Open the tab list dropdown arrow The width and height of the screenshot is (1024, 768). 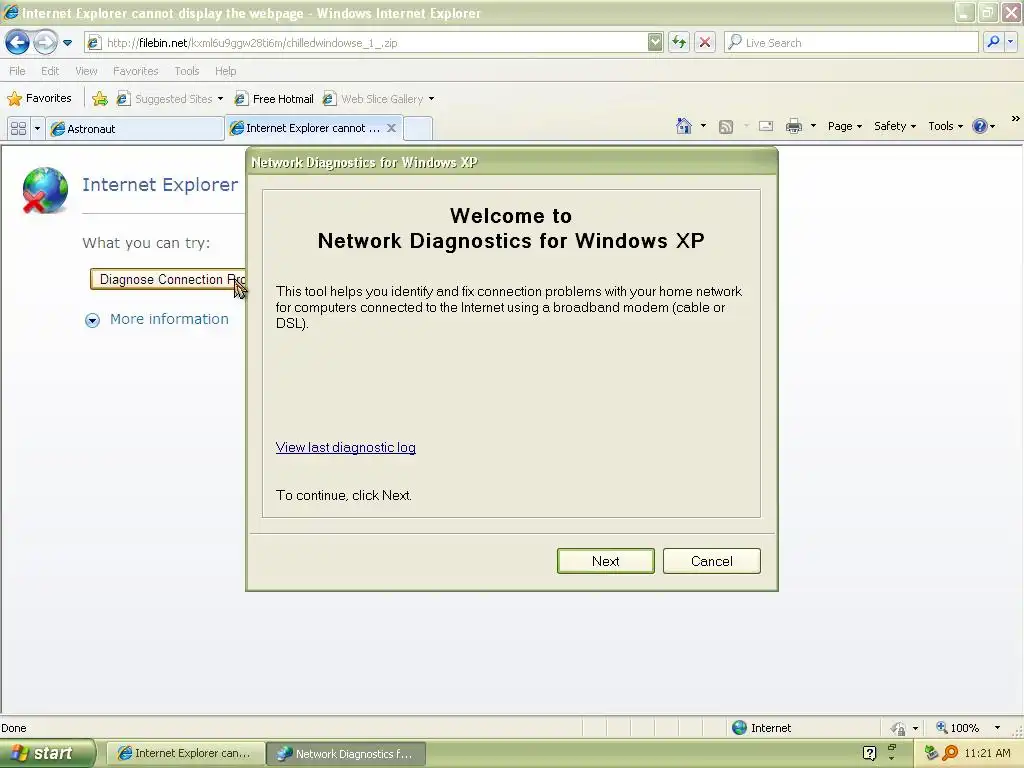(x=37, y=128)
